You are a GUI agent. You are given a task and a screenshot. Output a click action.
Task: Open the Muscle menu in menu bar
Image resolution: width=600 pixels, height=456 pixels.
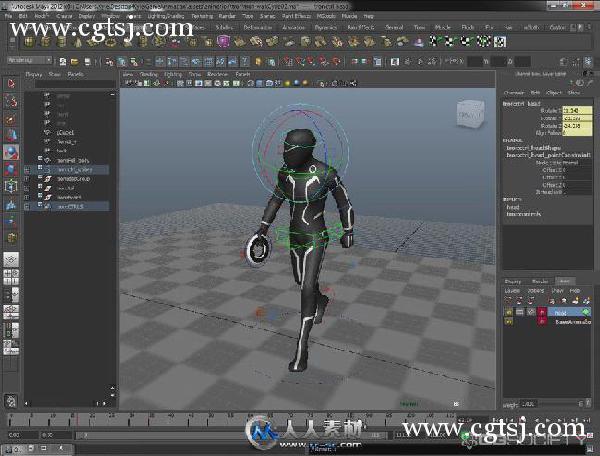(349, 16)
